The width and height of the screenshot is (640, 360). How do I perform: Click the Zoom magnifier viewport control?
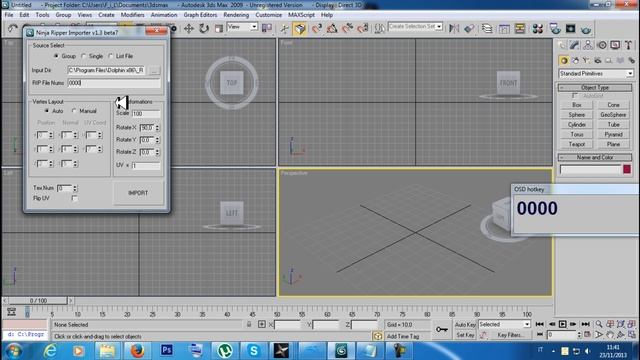(x=599, y=324)
